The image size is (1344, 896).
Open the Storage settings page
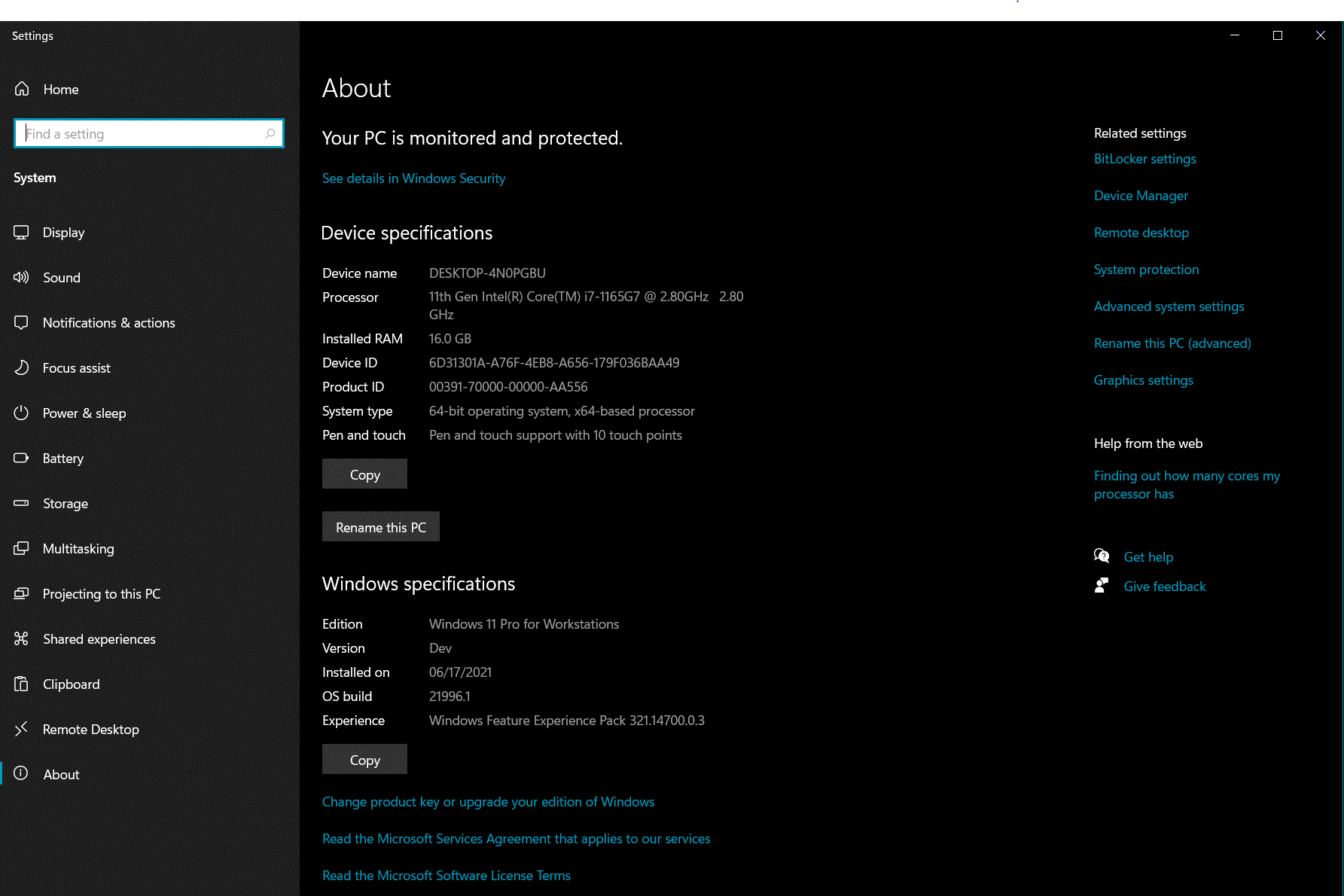150,504
